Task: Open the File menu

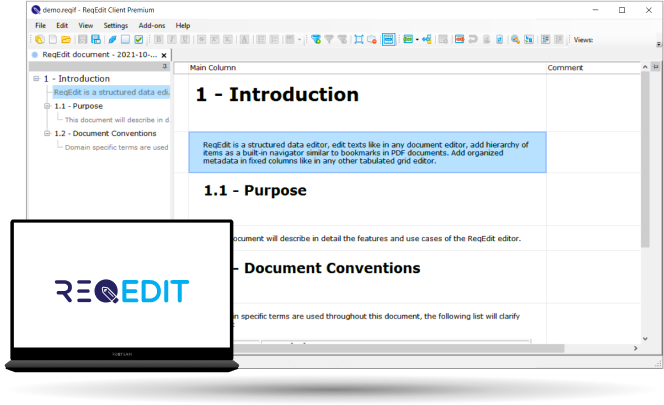Action: [40, 25]
